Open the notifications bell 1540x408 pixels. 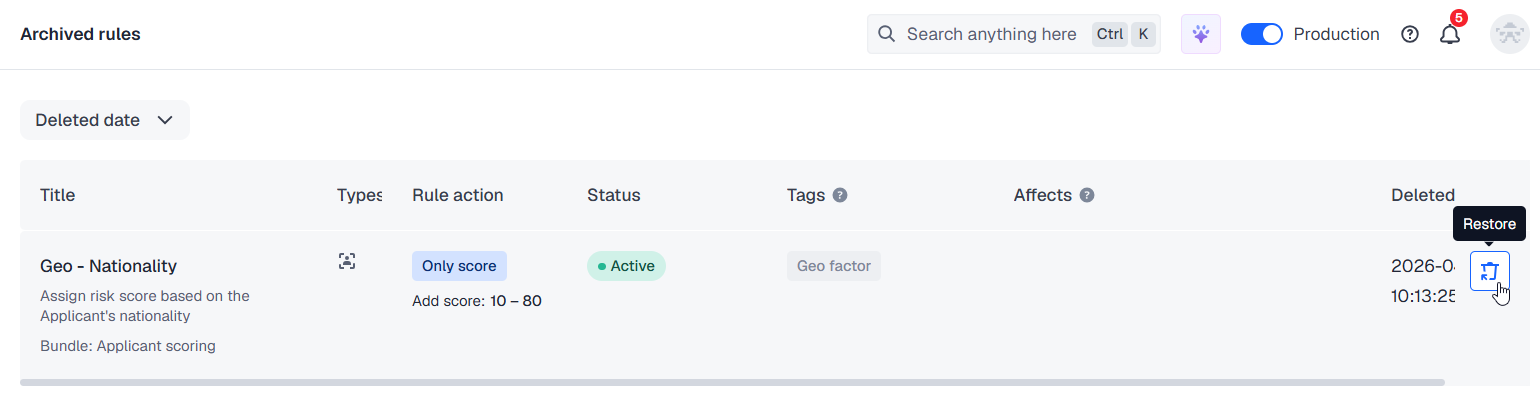[x=1449, y=34]
